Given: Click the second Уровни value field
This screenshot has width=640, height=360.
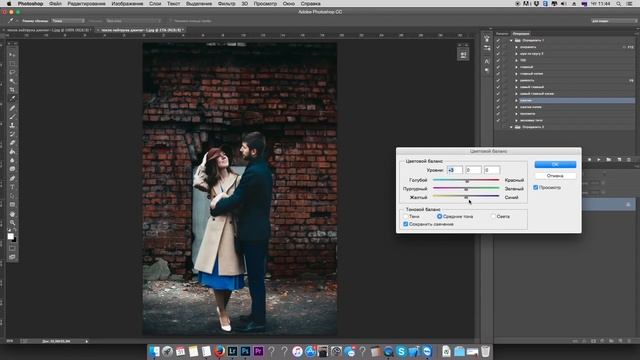Looking at the screenshot, I should 473,170.
